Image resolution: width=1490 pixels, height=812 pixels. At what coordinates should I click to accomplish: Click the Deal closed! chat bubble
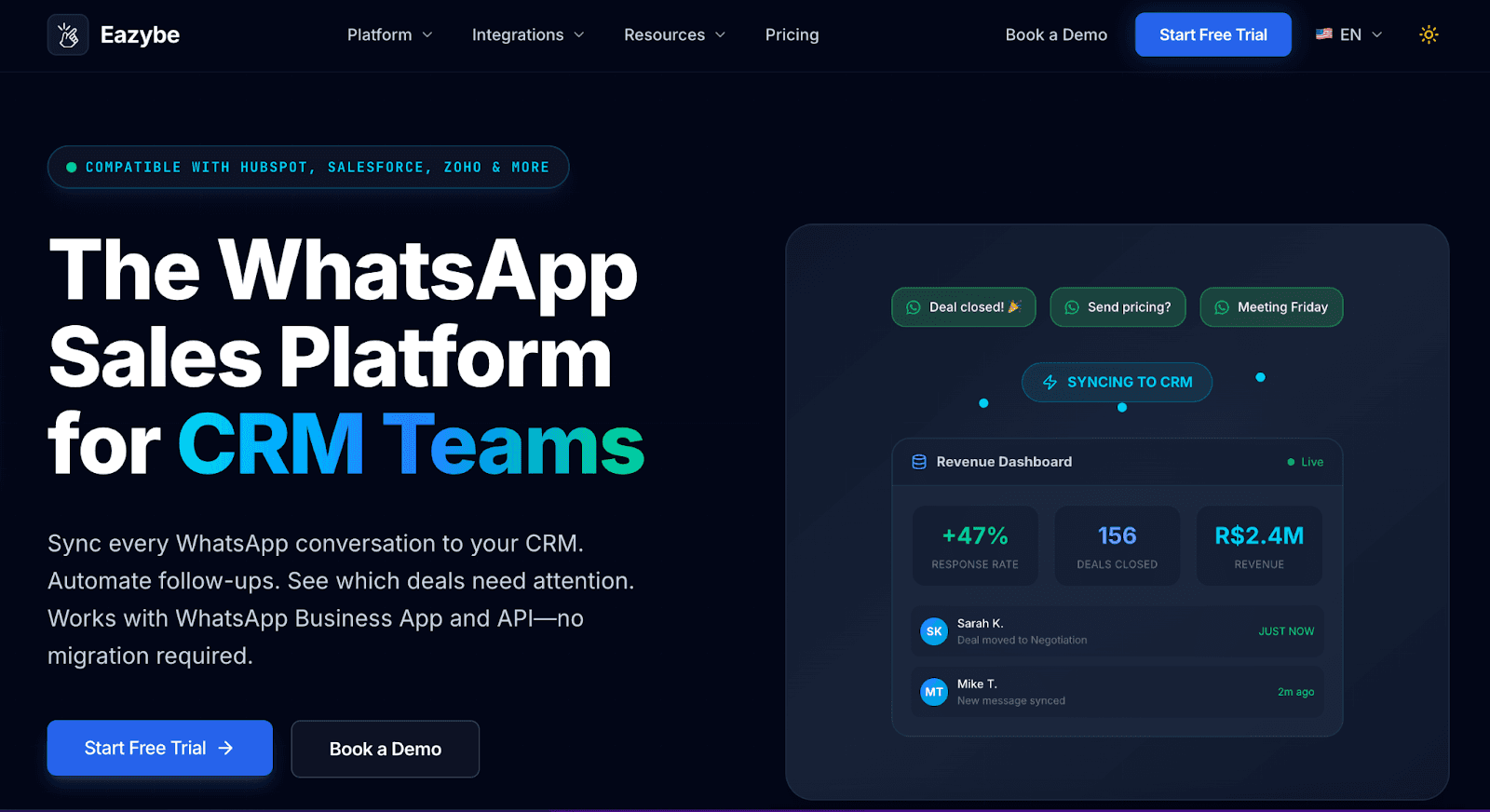964,307
